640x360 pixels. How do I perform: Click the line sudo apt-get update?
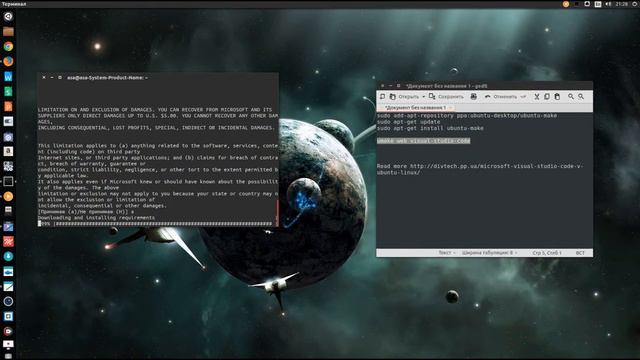[x=409, y=122]
